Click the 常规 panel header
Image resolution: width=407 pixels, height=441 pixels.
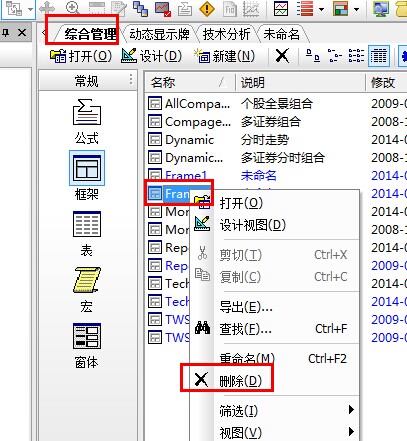pos(87,81)
